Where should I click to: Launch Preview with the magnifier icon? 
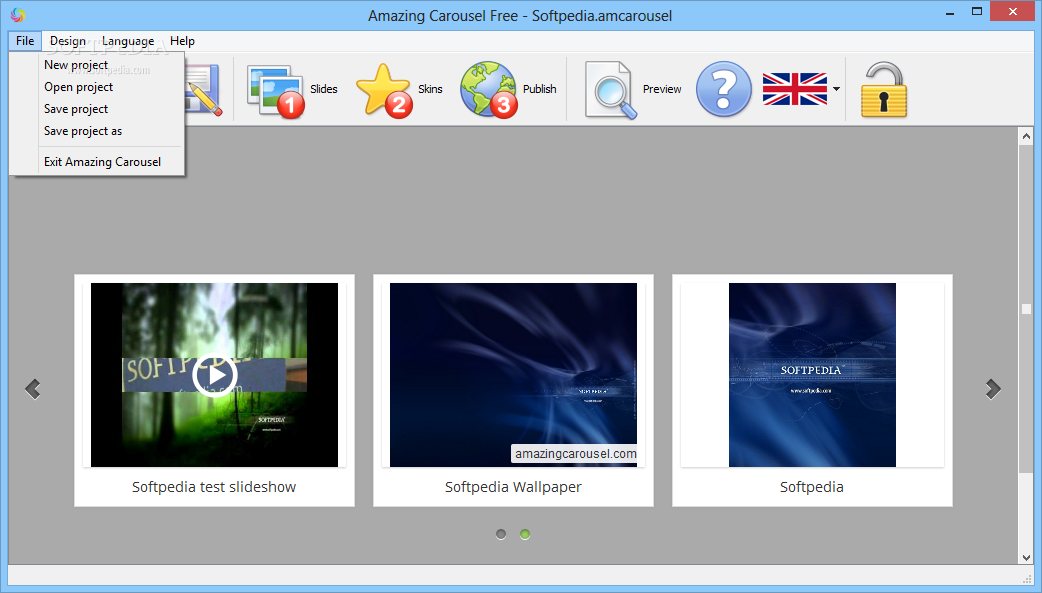(611, 90)
